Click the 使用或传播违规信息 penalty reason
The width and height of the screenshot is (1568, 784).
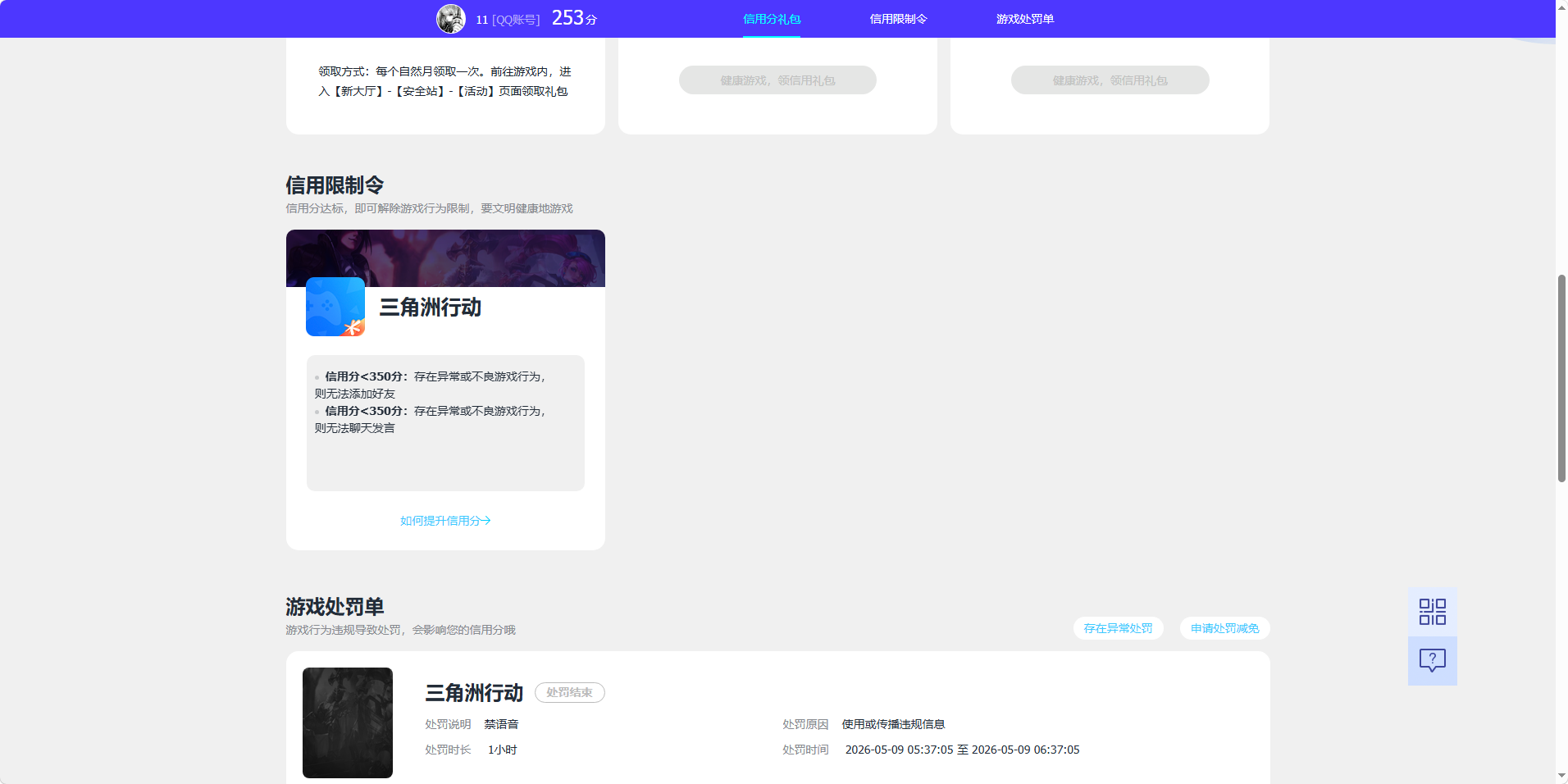click(x=893, y=724)
